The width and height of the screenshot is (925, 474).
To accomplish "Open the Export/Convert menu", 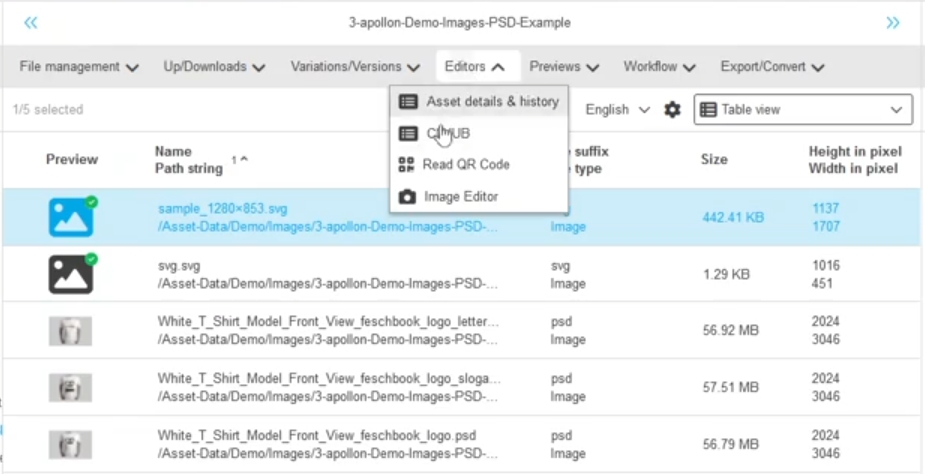I will click(772, 67).
